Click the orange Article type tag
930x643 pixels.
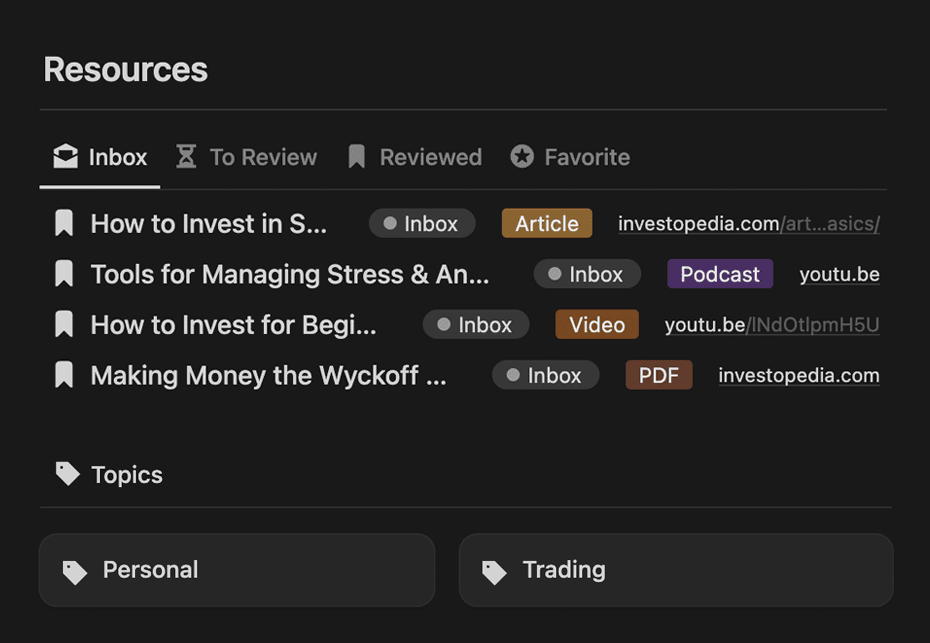547,223
